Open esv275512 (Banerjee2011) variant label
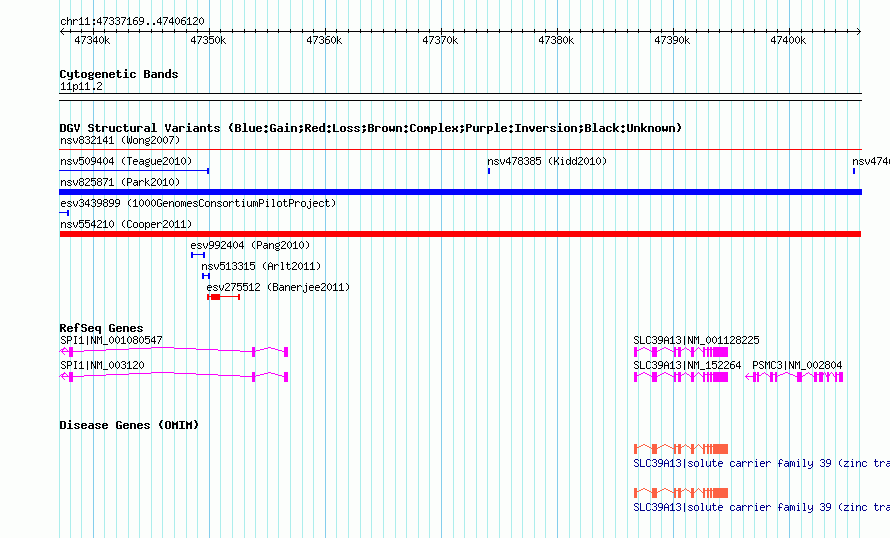890x538 pixels. coord(278,287)
